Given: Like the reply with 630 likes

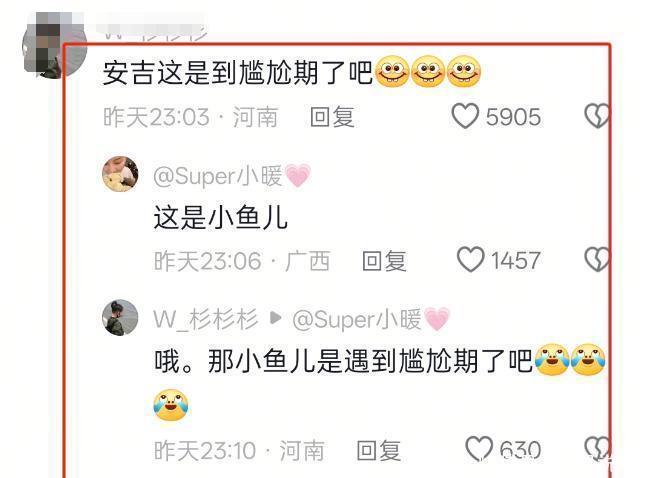Looking at the screenshot, I should tap(479, 449).
